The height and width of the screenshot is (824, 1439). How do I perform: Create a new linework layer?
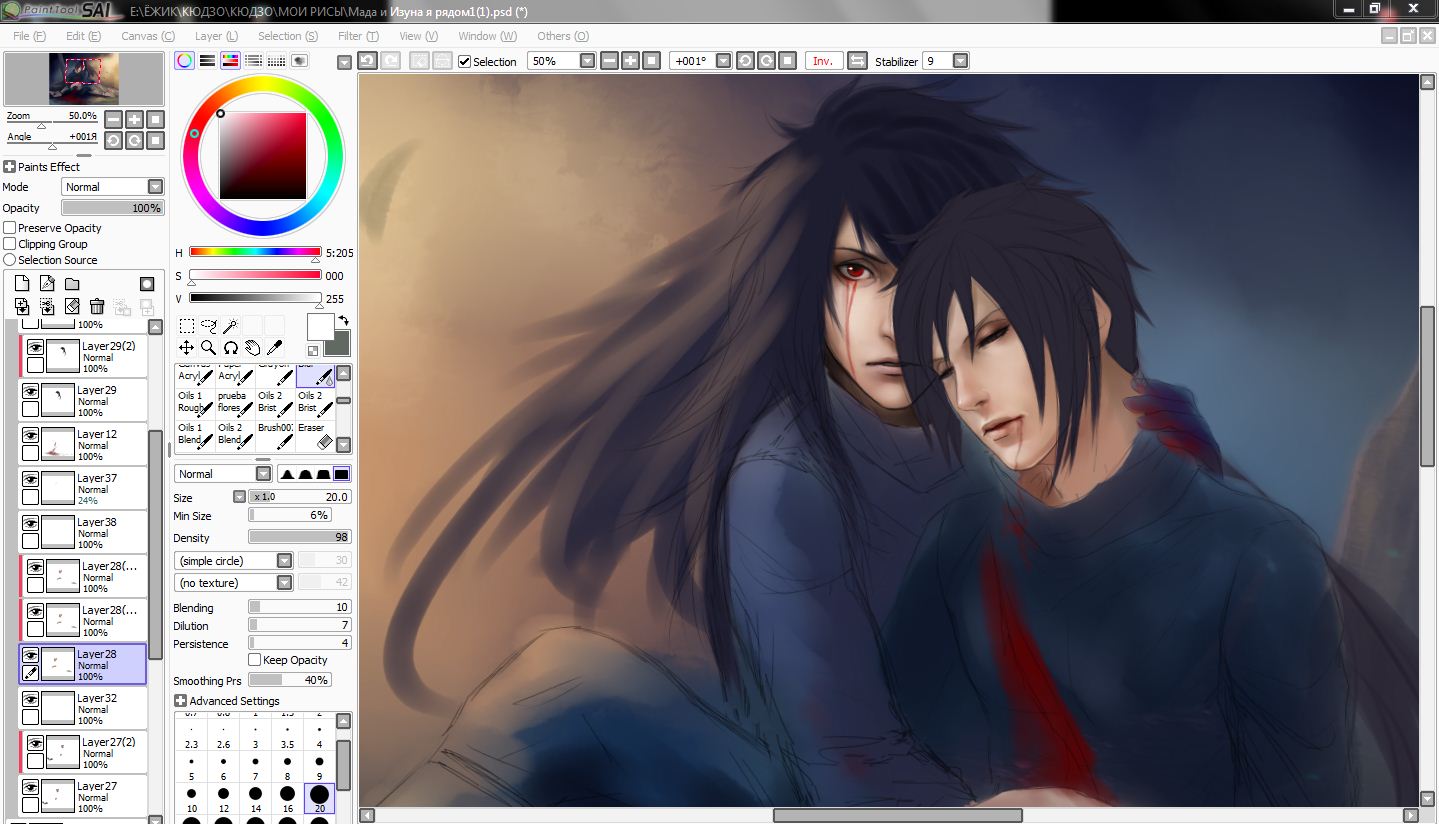point(47,284)
